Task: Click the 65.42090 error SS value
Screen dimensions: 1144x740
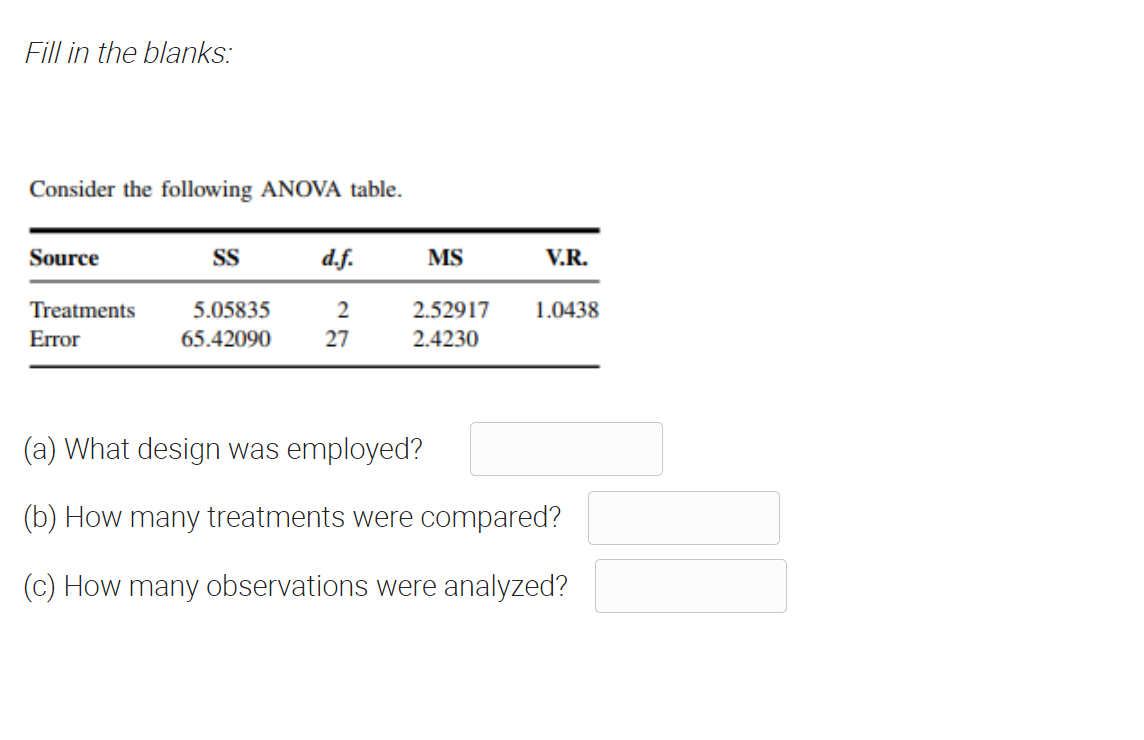Action: pos(225,339)
